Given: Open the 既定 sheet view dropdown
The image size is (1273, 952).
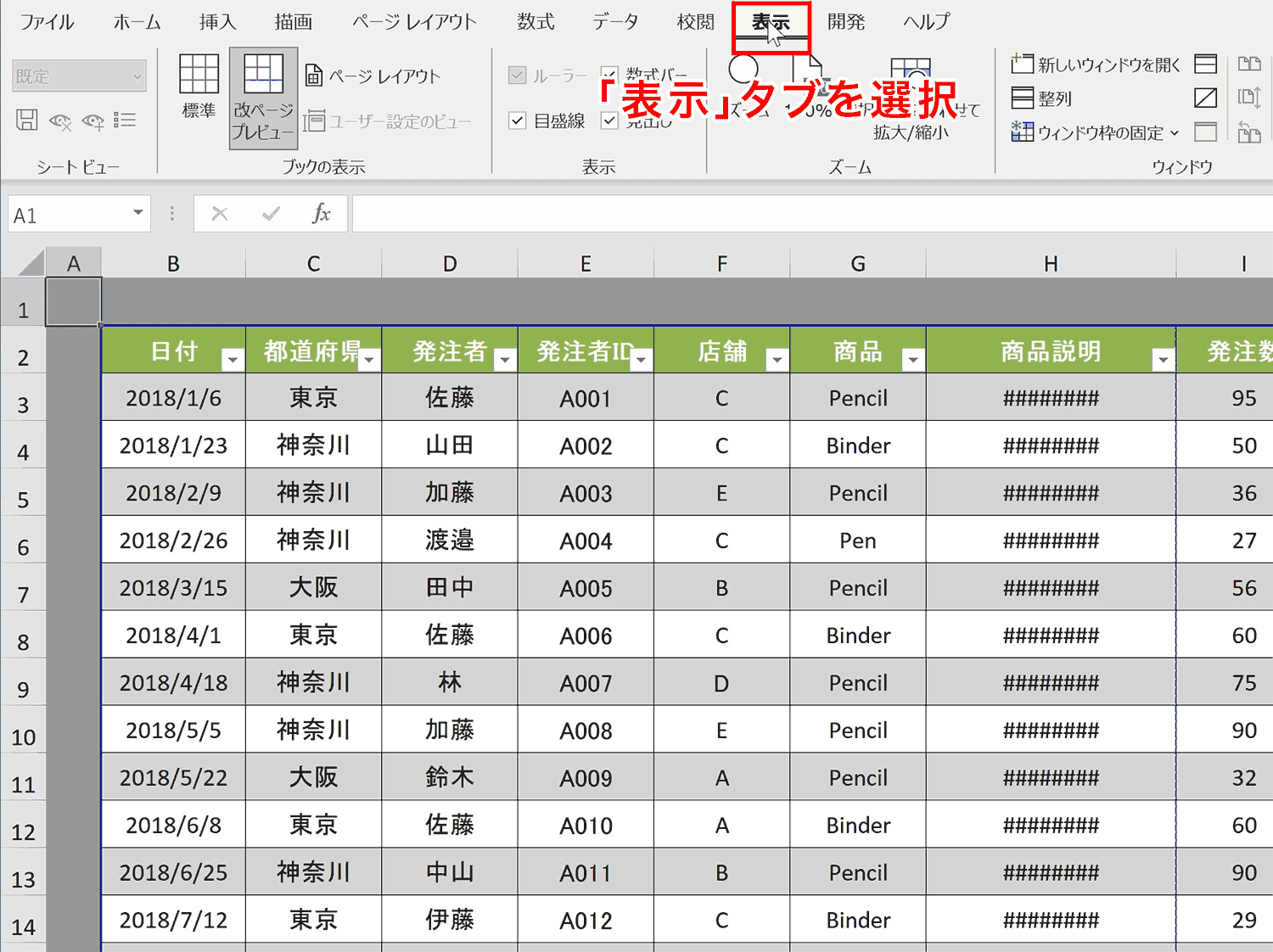Looking at the screenshot, I should [79, 76].
